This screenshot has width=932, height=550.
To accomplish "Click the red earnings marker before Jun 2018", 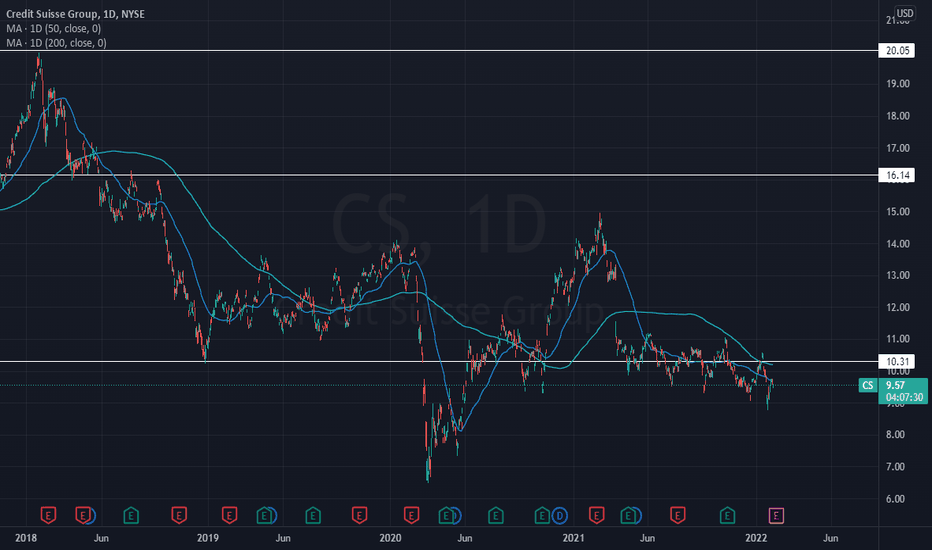I will (x=84, y=515).
